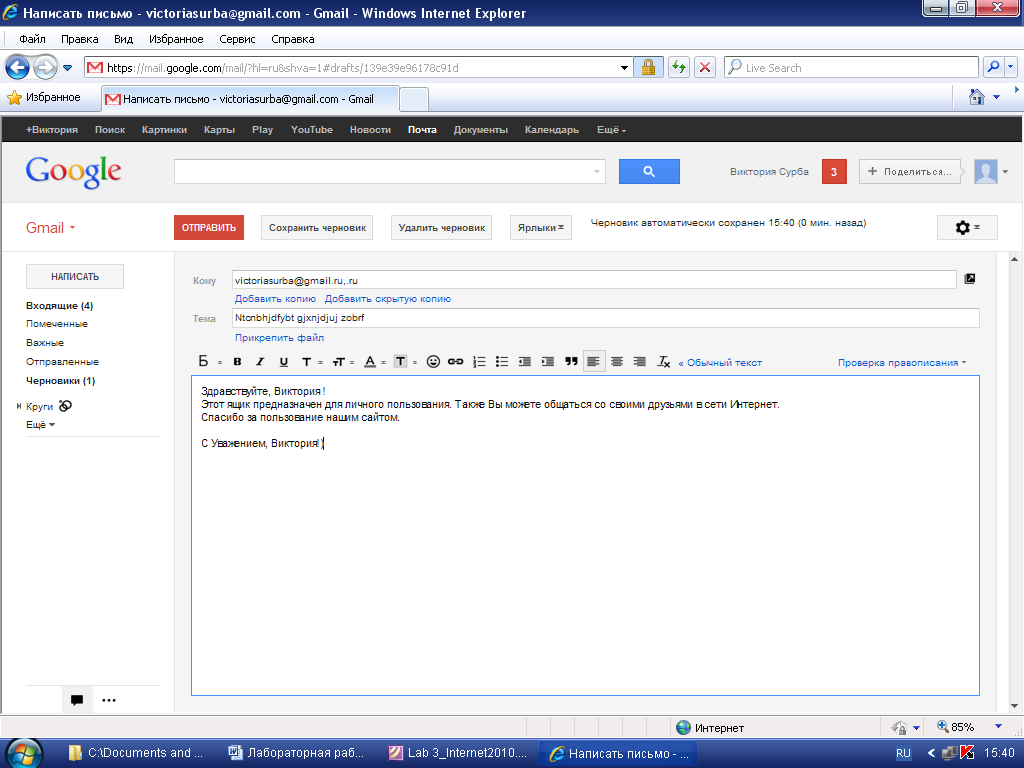
Task: Open Сервис menu in Internet Explorer
Action: 237,39
